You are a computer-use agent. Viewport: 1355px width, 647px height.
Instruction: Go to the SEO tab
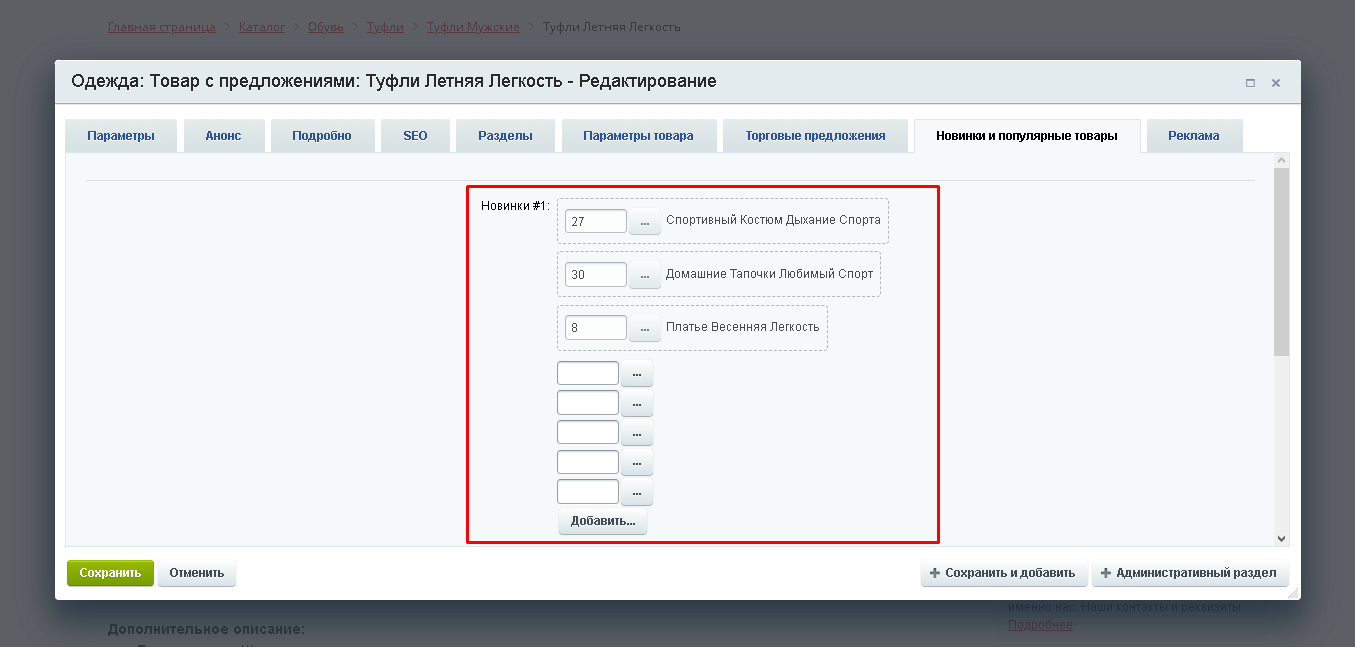click(415, 136)
